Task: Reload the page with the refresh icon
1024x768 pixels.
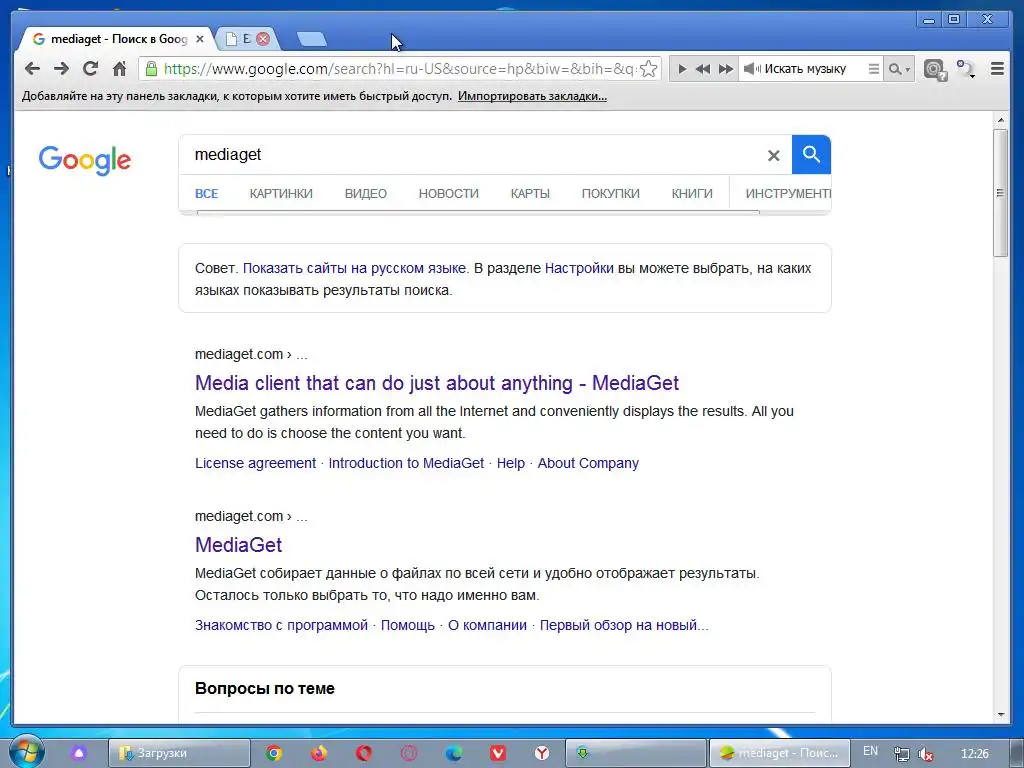Action: 90,68
